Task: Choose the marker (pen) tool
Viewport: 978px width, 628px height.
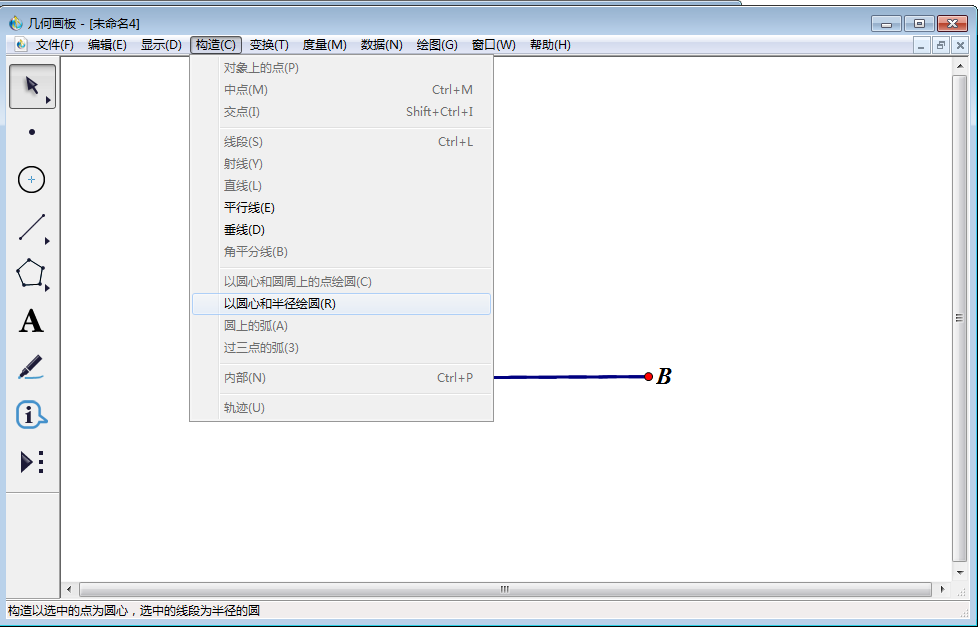Action: click(x=31, y=369)
